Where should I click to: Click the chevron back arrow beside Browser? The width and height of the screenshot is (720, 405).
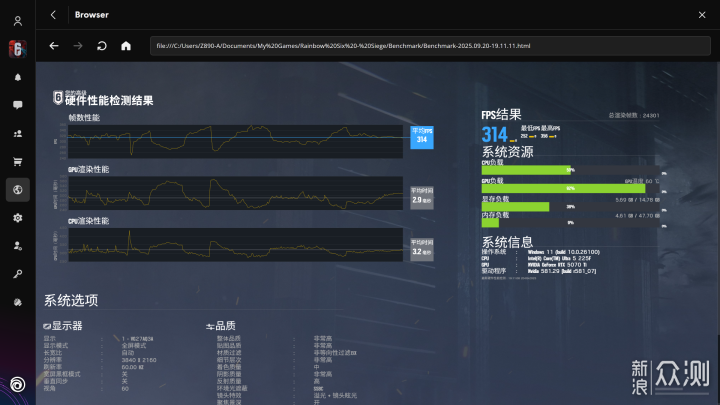(x=53, y=15)
